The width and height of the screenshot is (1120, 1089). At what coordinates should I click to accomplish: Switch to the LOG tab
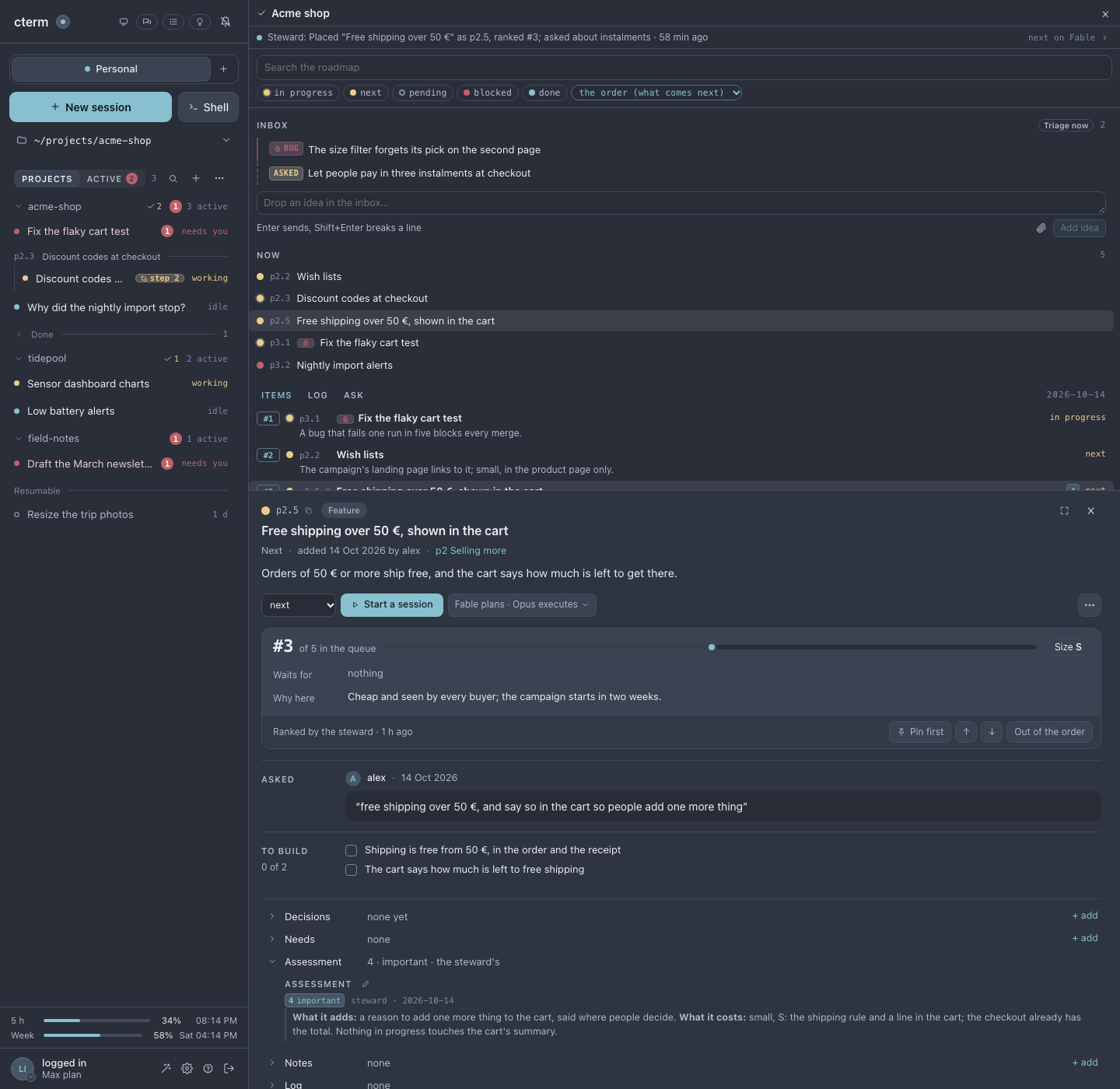(317, 396)
